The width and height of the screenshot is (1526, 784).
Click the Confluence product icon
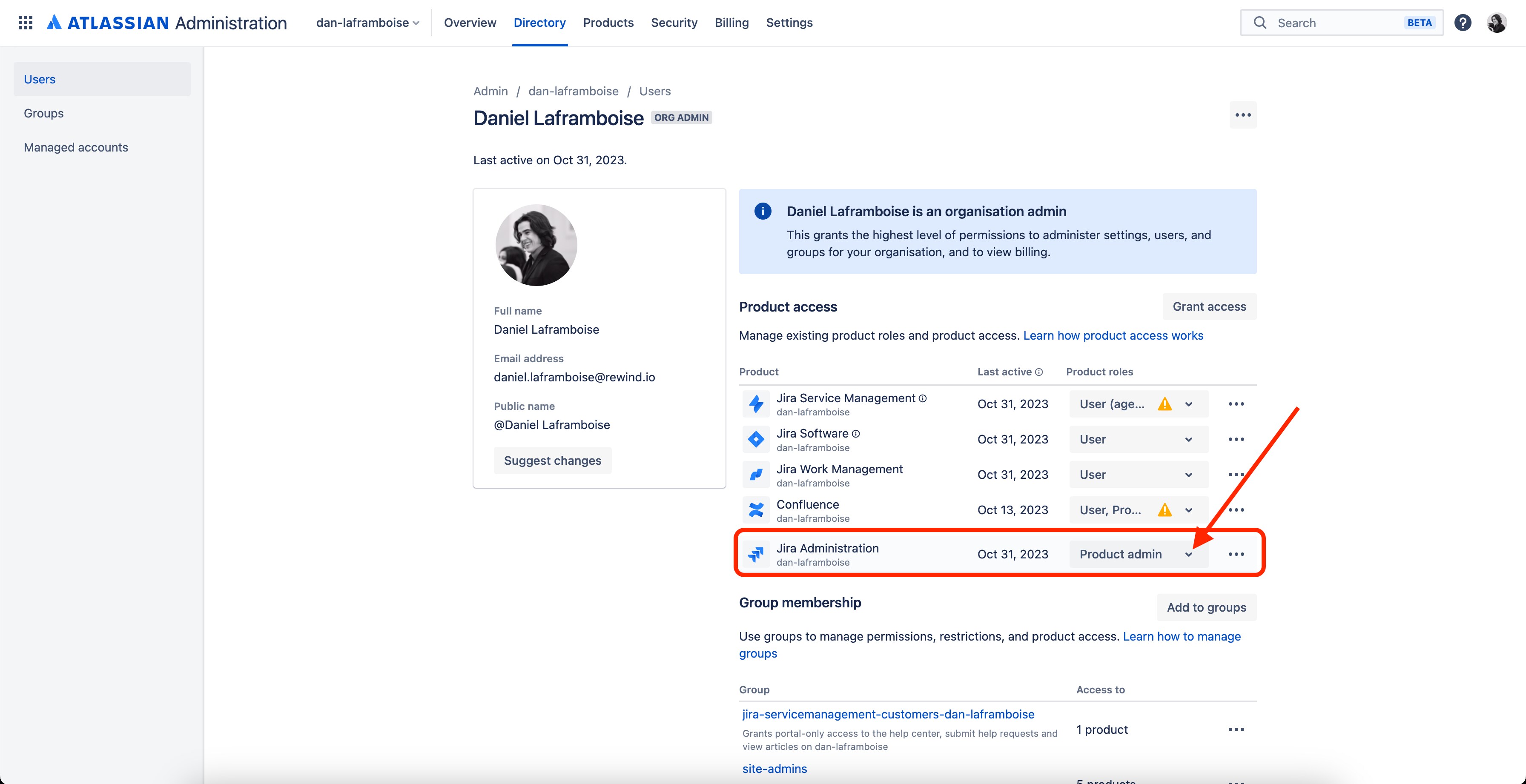[756, 510]
